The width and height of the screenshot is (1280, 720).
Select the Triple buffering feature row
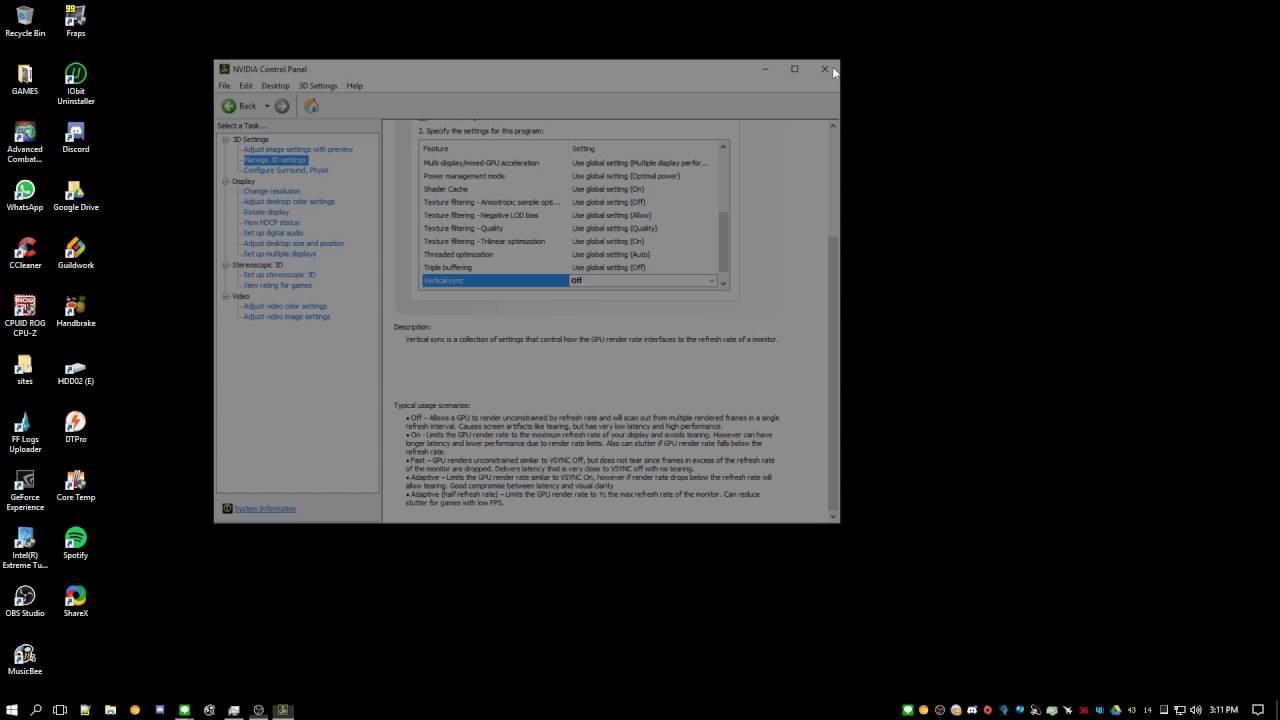point(568,267)
